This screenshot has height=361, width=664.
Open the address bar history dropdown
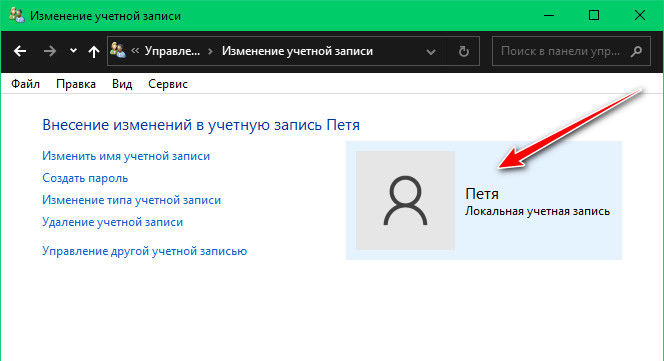click(x=431, y=52)
